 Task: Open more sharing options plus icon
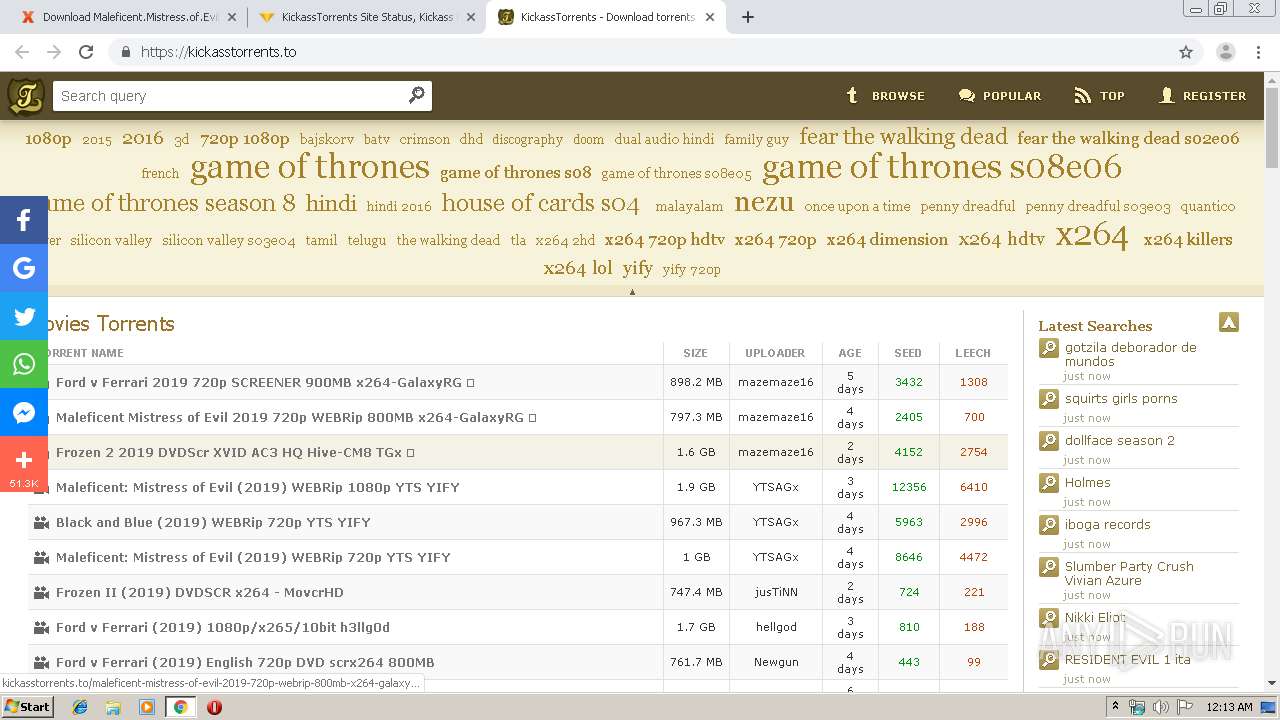24,461
